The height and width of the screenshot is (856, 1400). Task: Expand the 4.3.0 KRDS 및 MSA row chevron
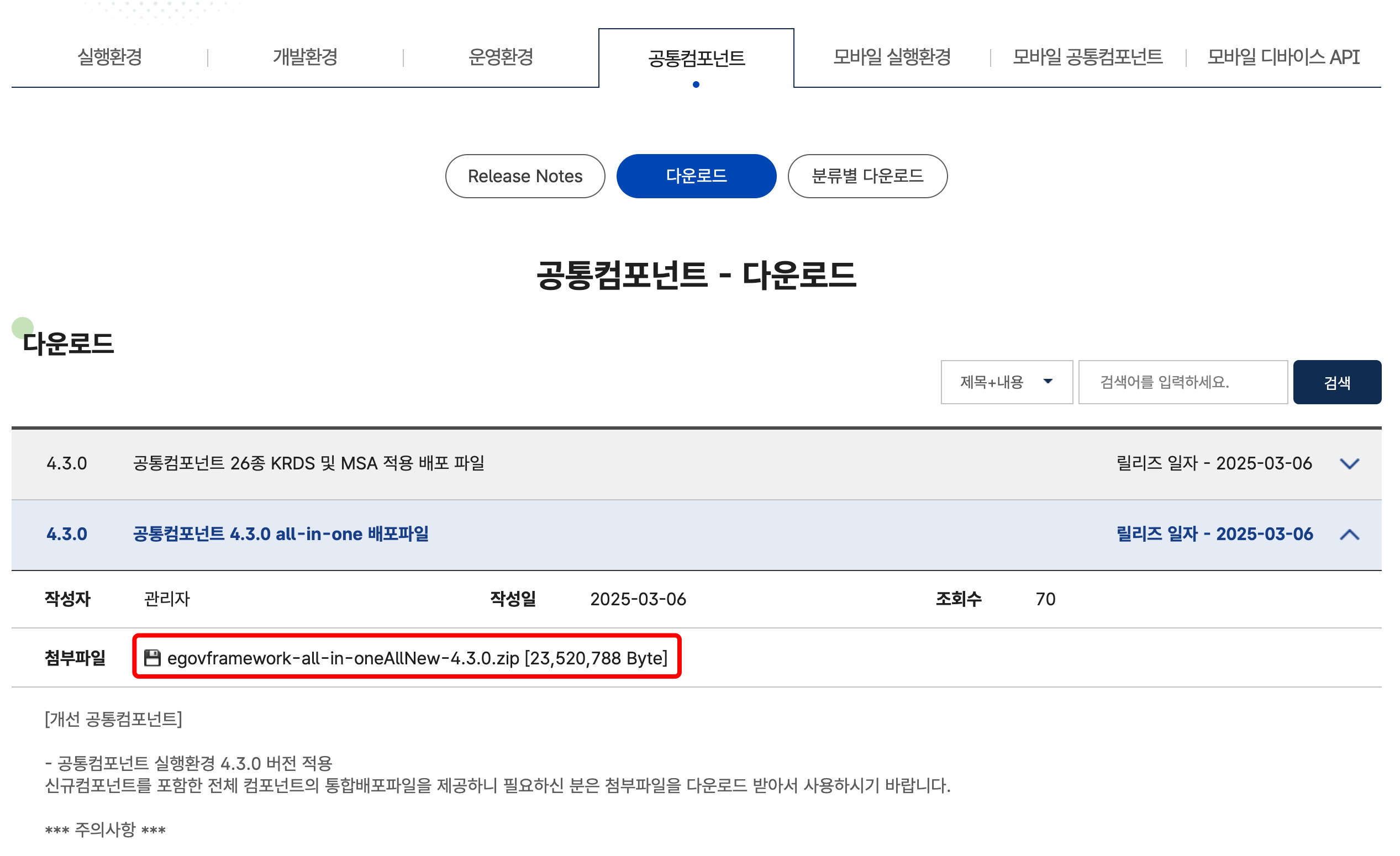[1349, 463]
